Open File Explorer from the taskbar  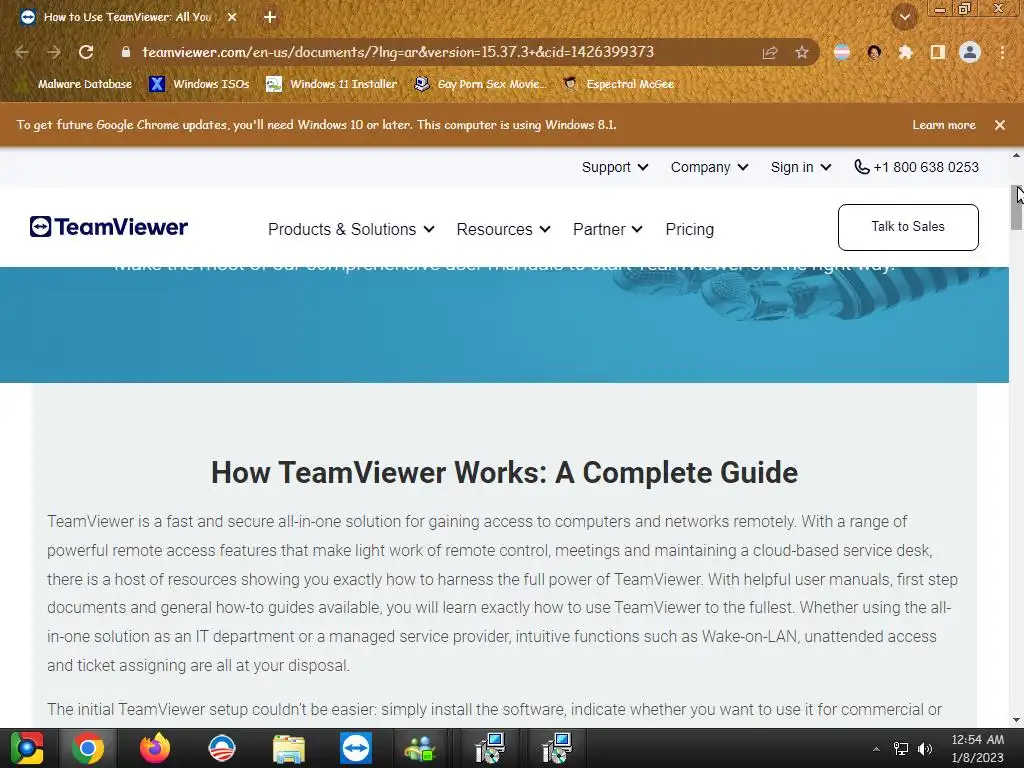(x=289, y=748)
